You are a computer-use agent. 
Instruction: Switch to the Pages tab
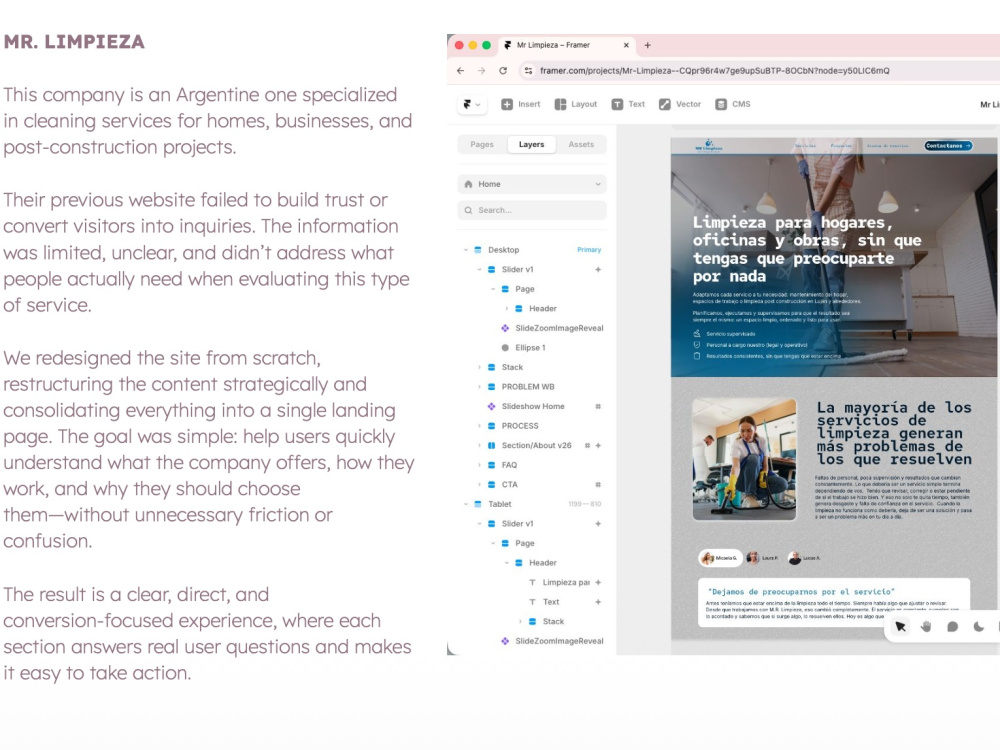pyautogui.click(x=482, y=145)
